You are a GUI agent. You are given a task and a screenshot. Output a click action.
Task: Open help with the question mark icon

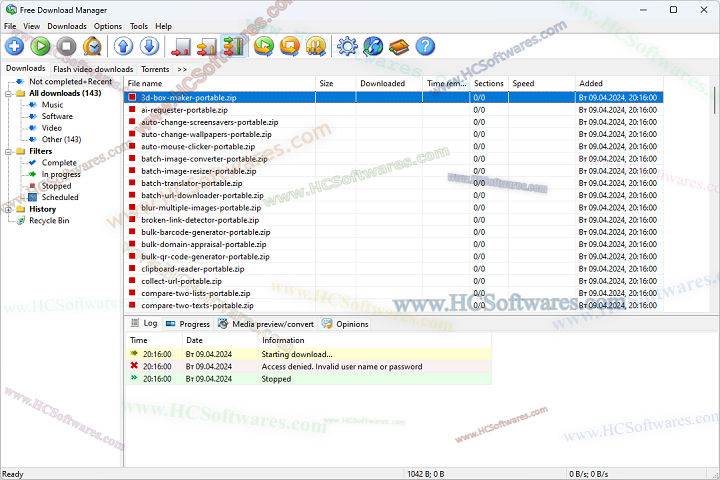click(x=425, y=46)
